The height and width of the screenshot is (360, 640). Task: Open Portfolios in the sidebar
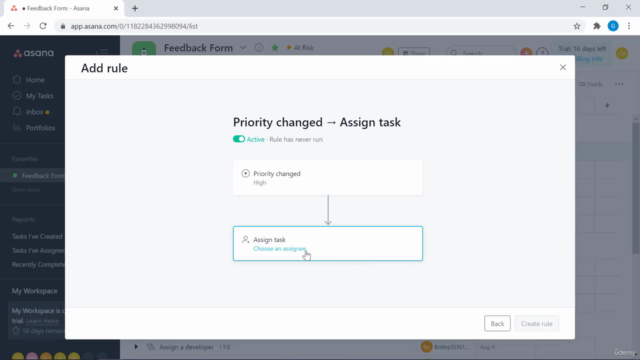(40, 128)
